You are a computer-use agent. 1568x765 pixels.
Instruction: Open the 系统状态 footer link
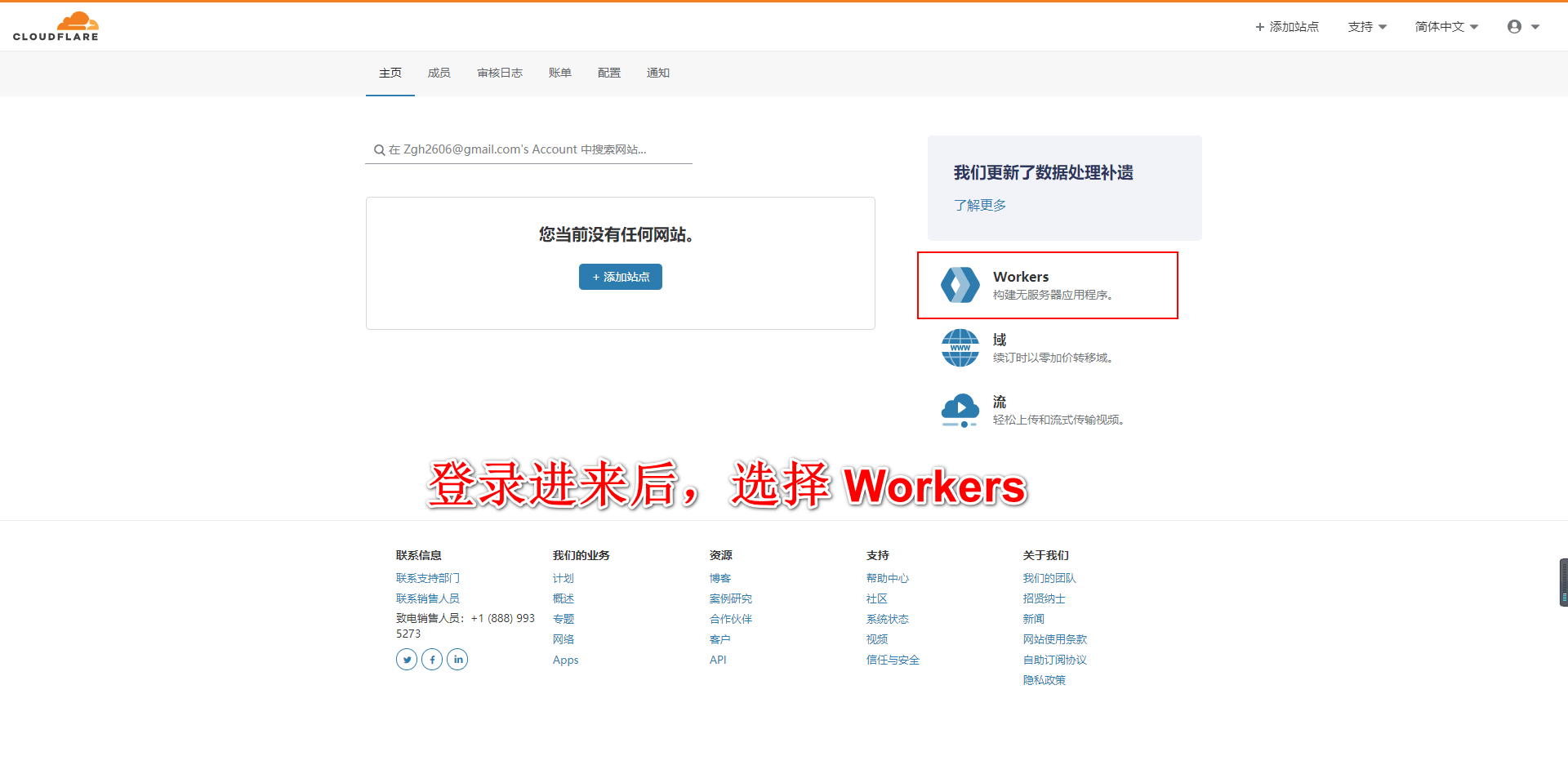(888, 619)
